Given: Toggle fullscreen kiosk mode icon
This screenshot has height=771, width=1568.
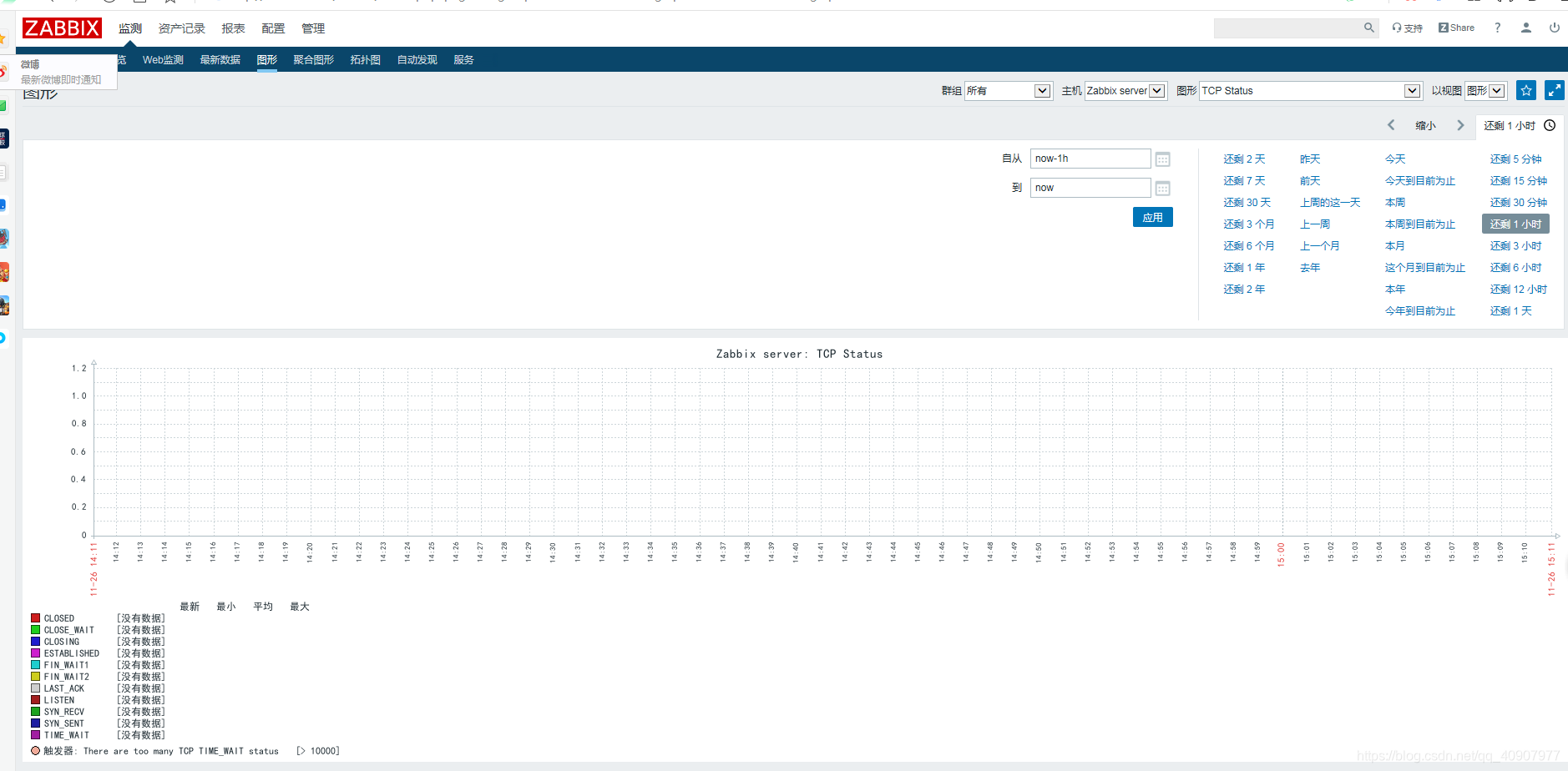Looking at the screenshot, I should tap(1555, 90).
